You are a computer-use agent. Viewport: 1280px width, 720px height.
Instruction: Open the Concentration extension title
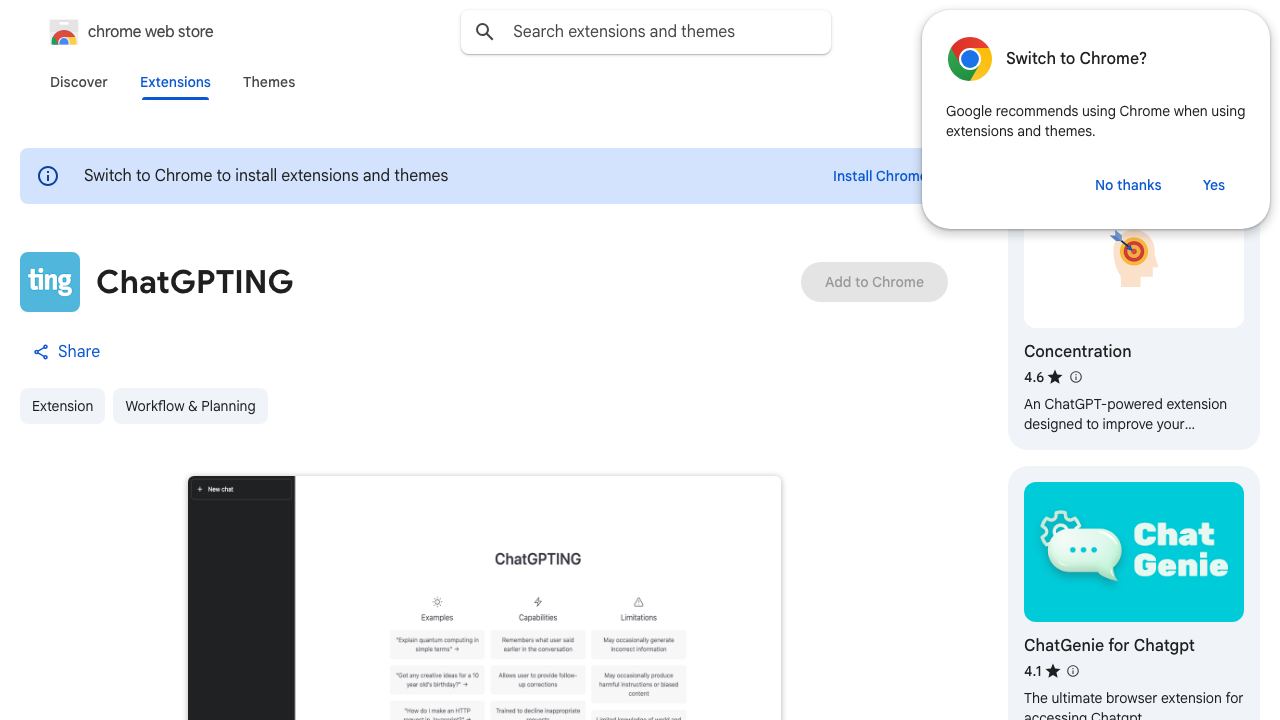[1078, 351]
